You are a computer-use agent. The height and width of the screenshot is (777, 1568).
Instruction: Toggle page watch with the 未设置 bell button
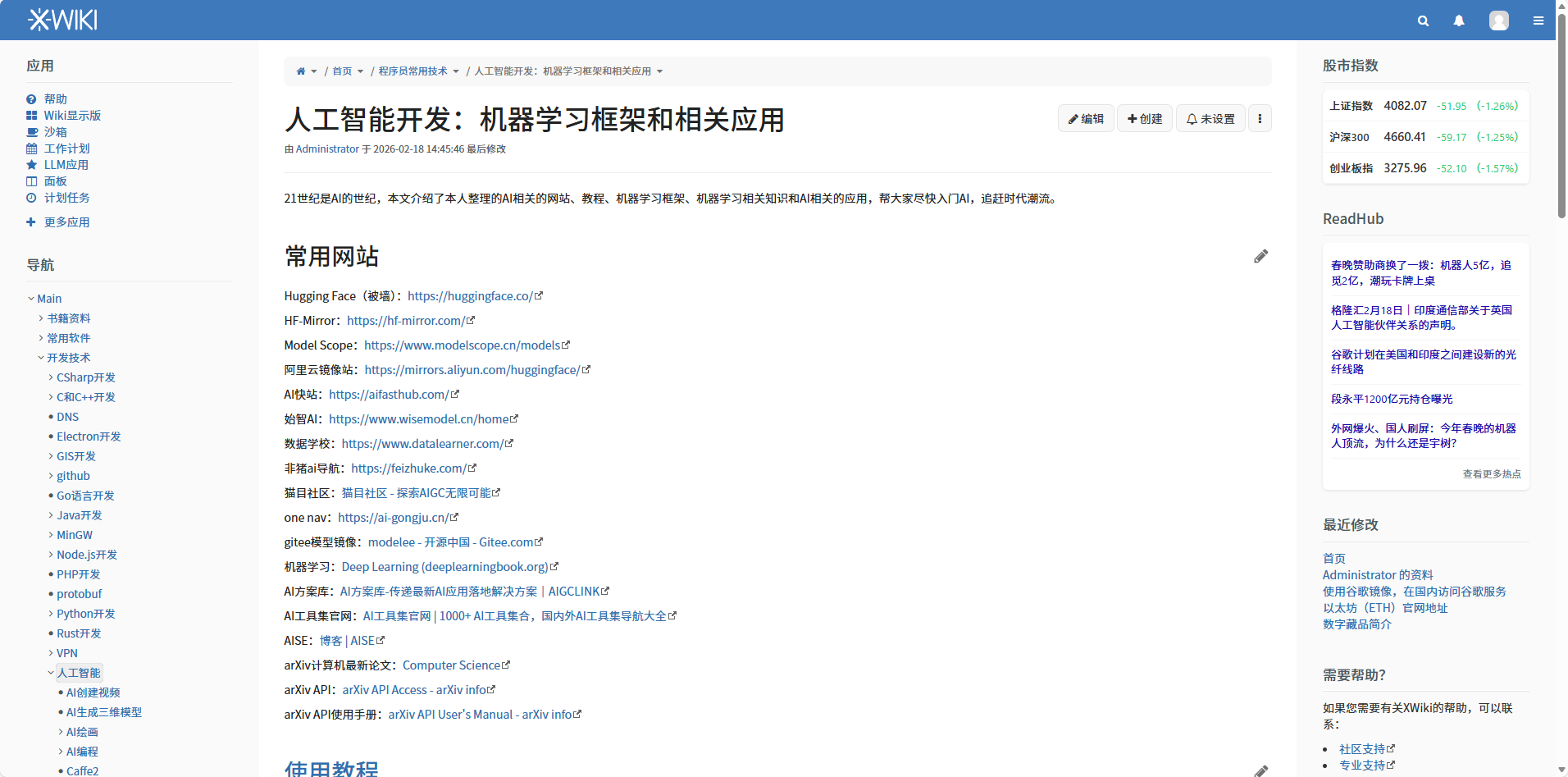1210,118
